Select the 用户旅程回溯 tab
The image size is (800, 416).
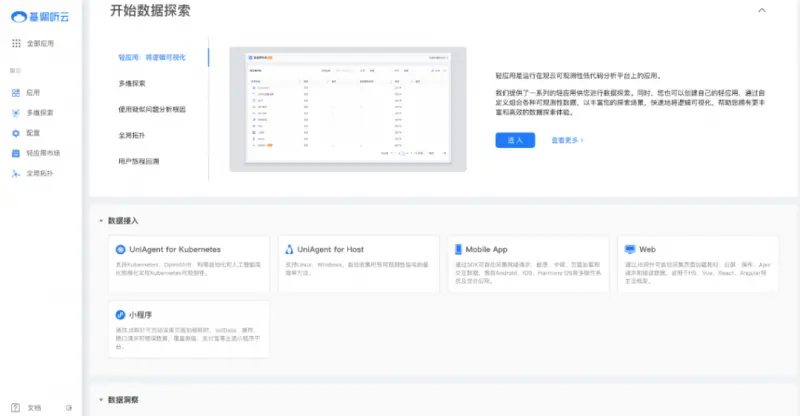(139, 160)
